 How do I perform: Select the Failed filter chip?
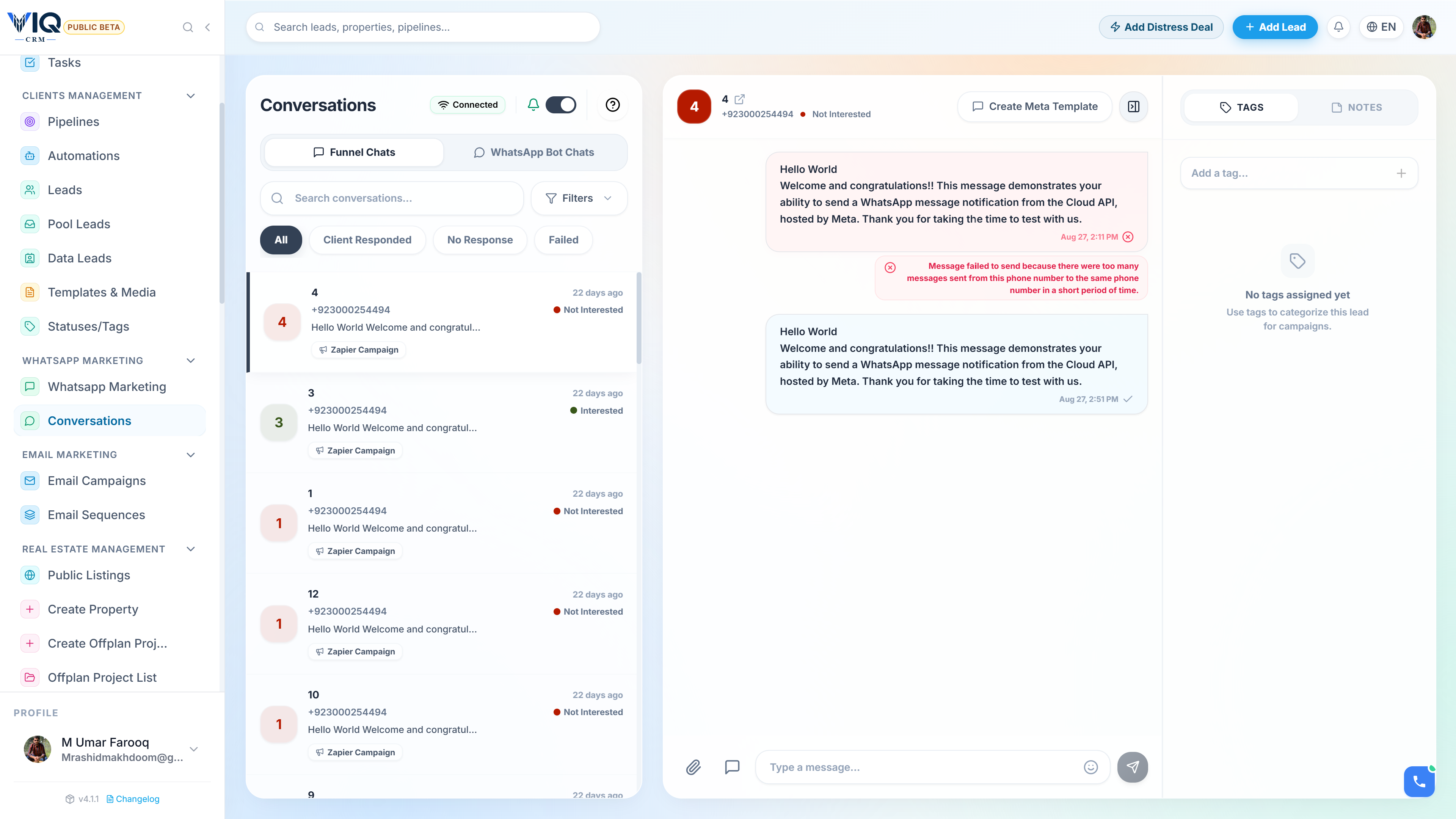tap(563, 240)
